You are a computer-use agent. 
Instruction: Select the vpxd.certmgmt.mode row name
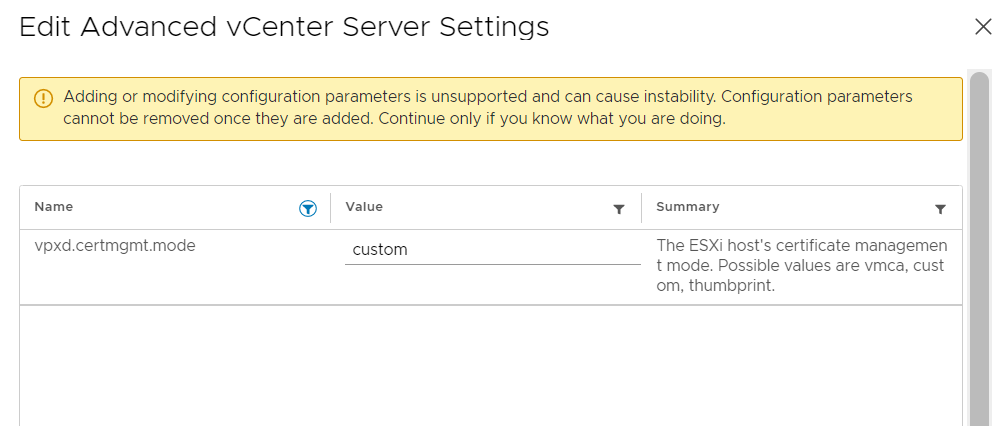coord(115,246)
